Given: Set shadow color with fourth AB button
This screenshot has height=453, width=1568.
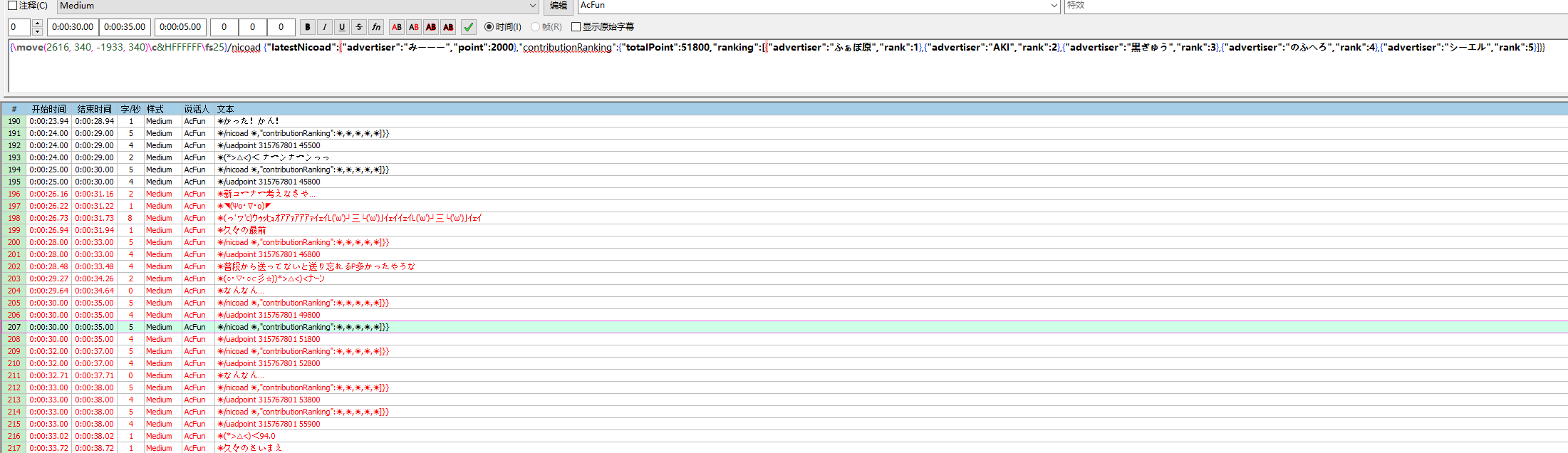Looking at the screenshot, I should pos(448,27).
